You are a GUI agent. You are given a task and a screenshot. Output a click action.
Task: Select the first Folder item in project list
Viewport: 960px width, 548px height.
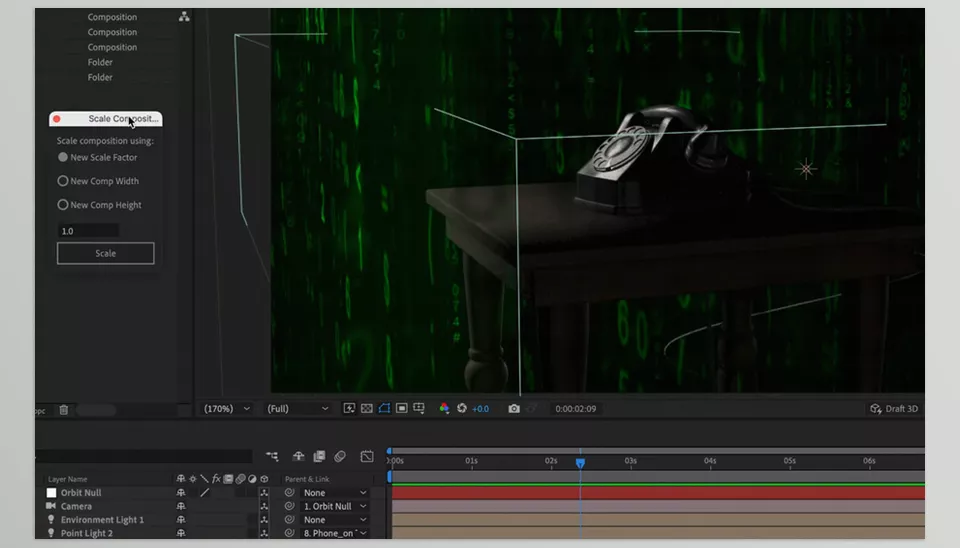coord(100,62)
